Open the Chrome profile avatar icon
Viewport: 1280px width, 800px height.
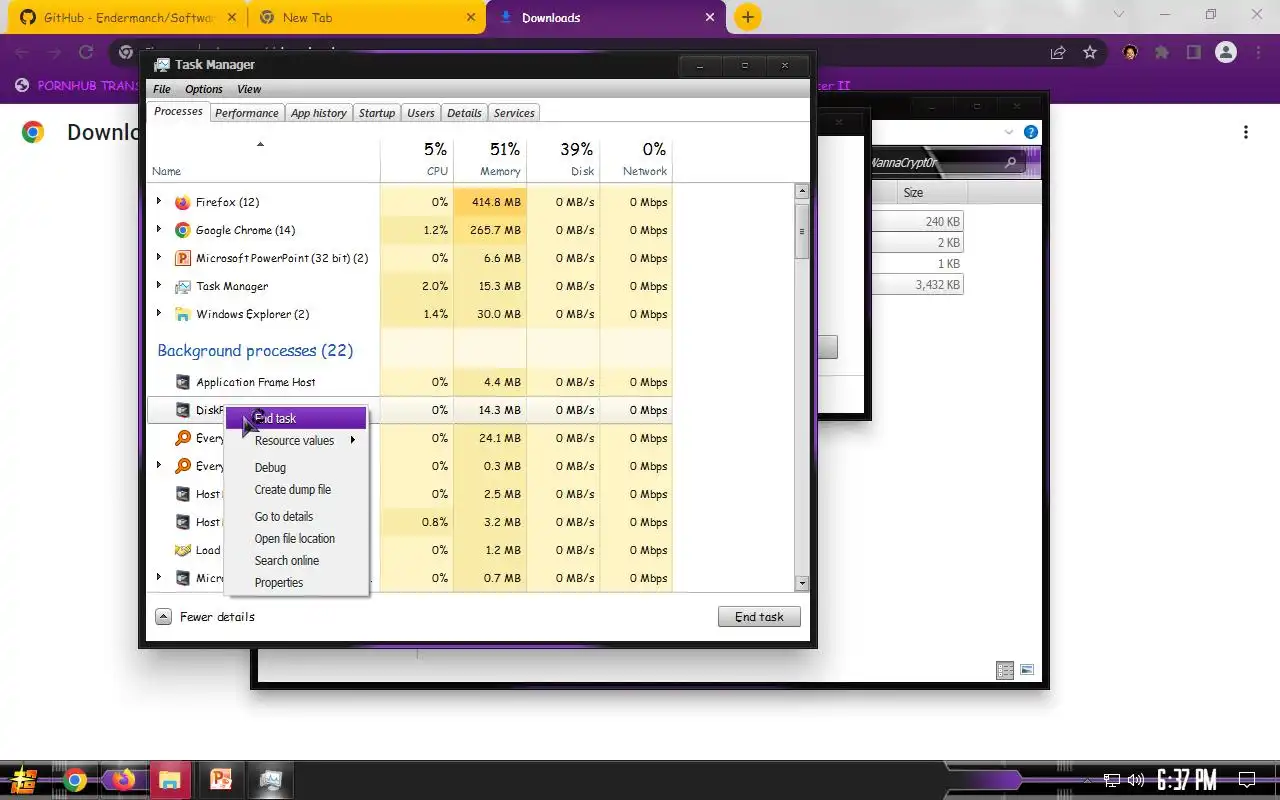tap(1226, 53)
